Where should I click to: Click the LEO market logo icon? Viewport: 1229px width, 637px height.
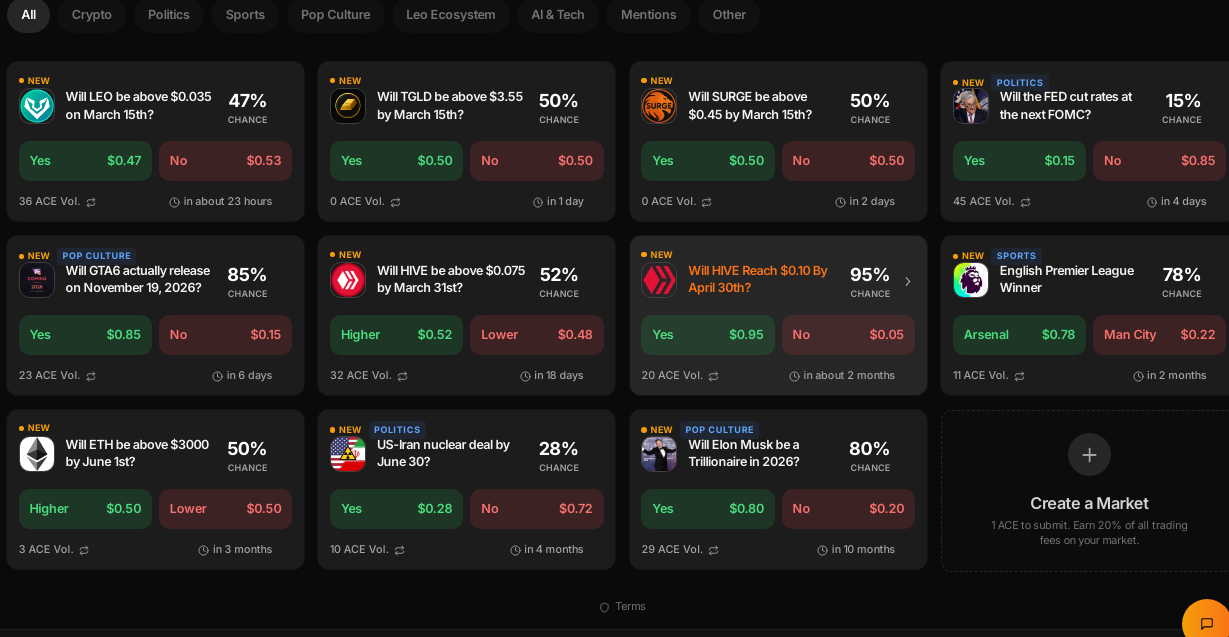[x=37, y=106]
